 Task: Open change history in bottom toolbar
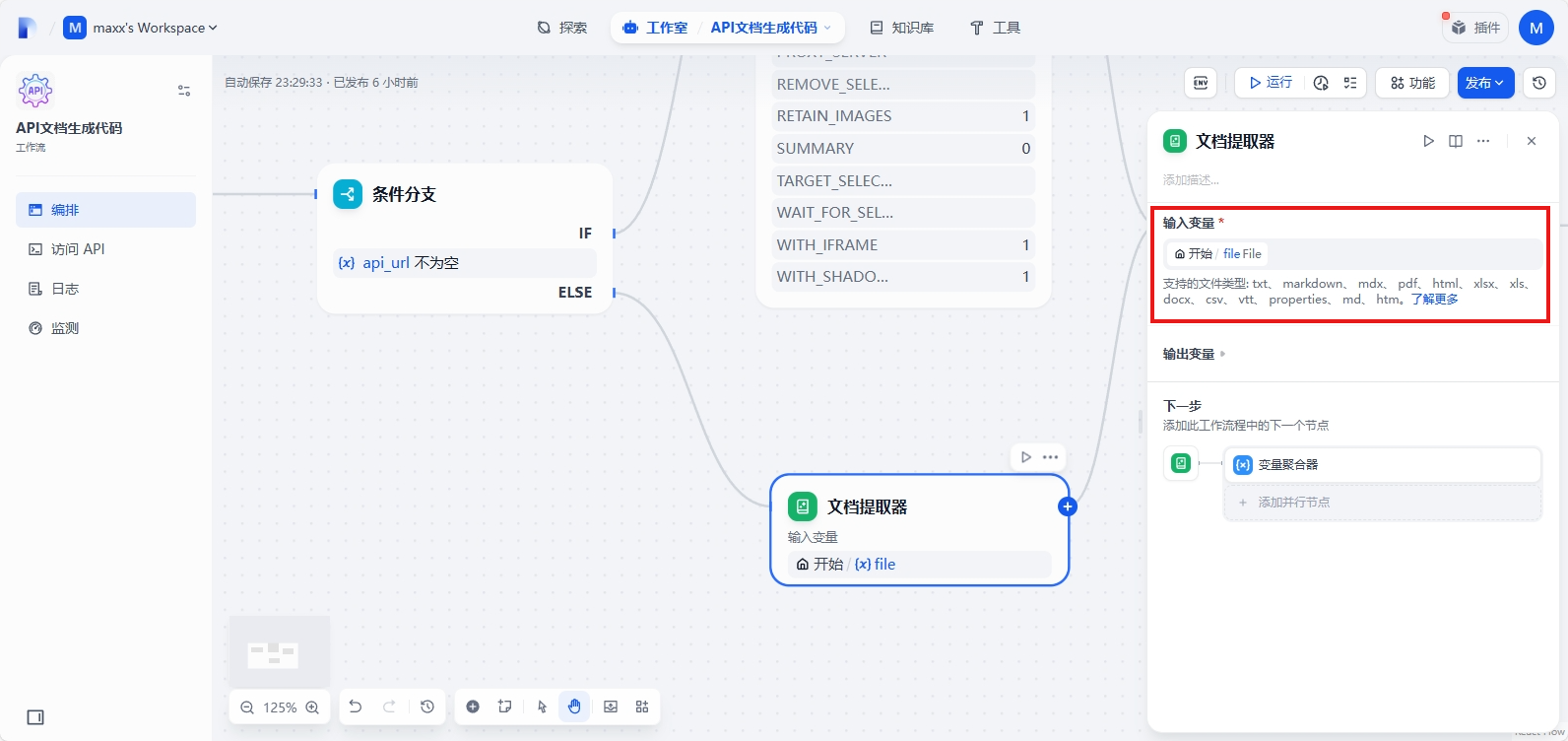(427, 707)
